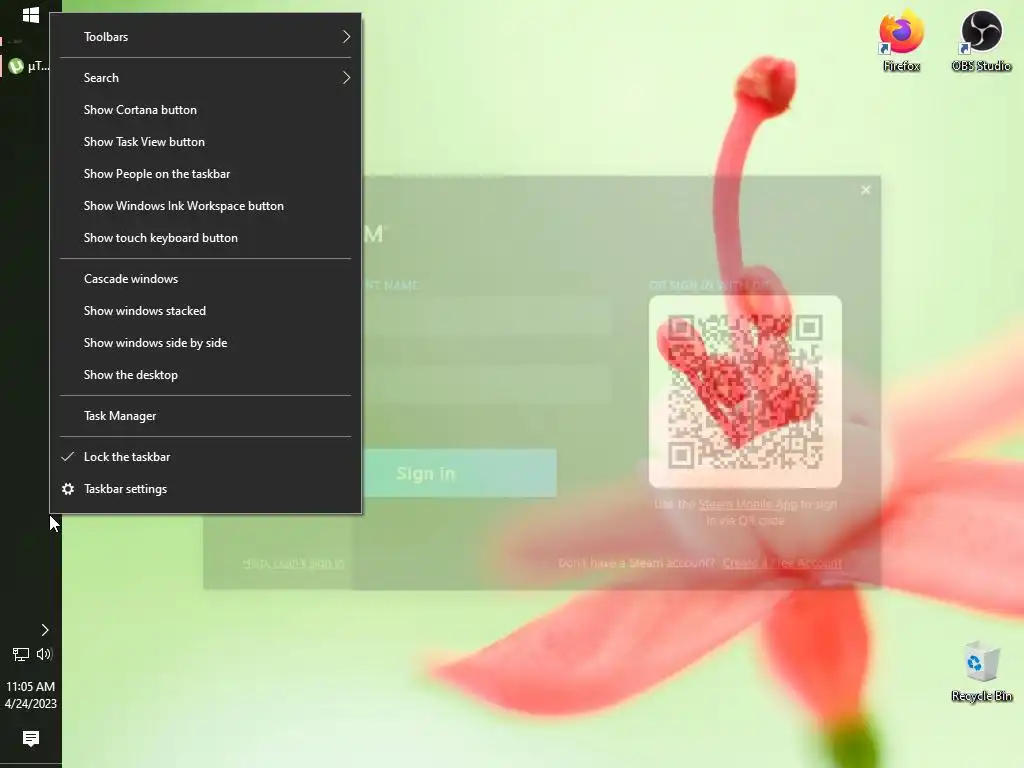Toggle Show touch keyboard button
This screenshot has height=768, width=1024.
(206, 238)
